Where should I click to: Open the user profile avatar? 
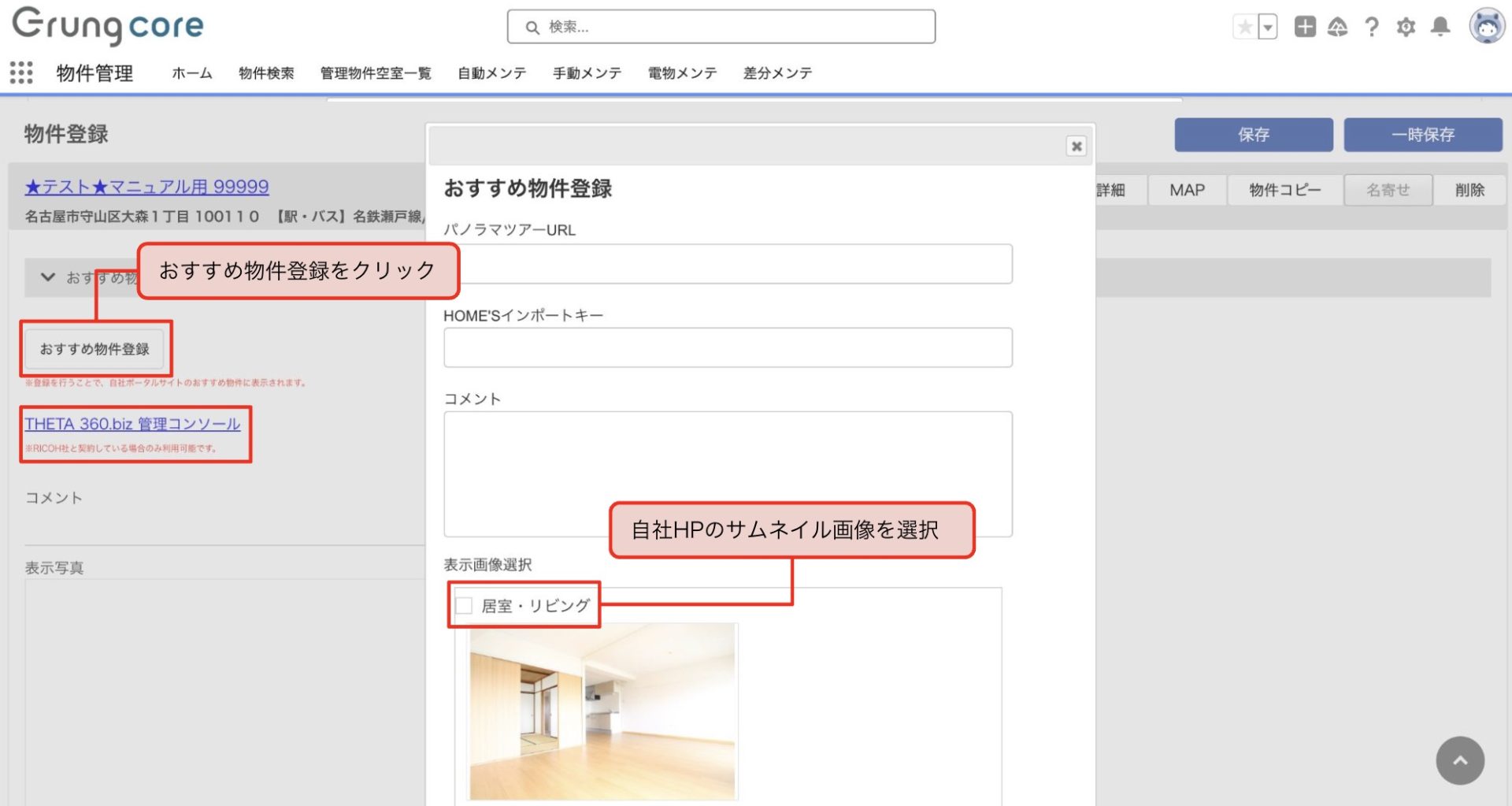[x=1486, y=28]
